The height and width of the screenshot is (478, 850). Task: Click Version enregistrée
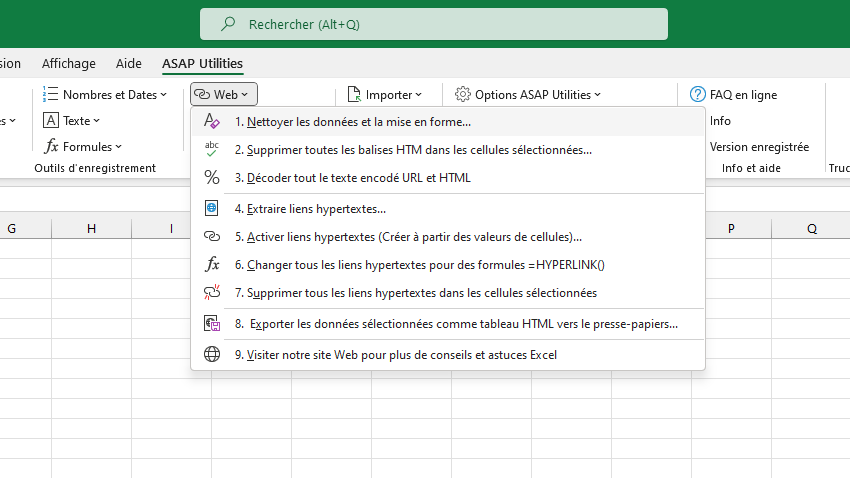(759, 147)
